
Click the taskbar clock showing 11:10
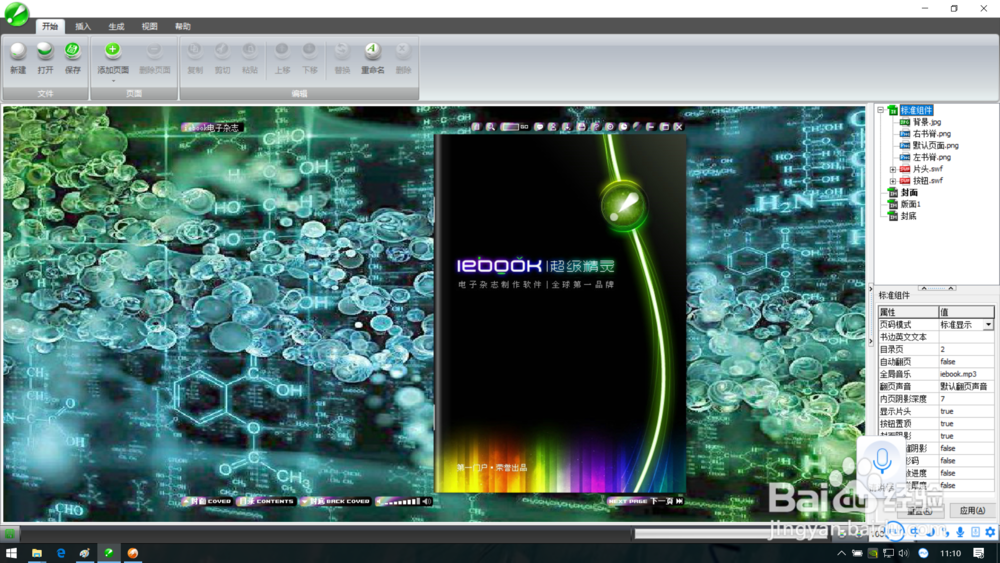[950, 553]
